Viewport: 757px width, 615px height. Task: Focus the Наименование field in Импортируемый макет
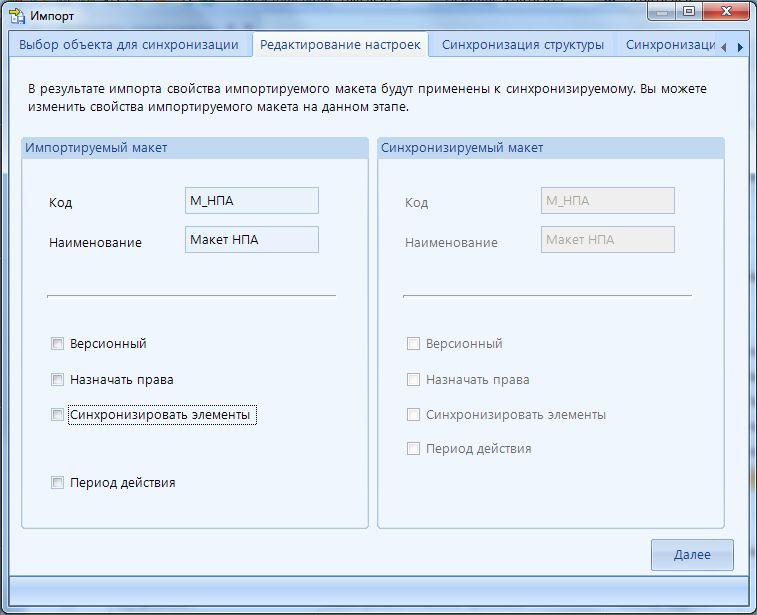tap(251, 240)
